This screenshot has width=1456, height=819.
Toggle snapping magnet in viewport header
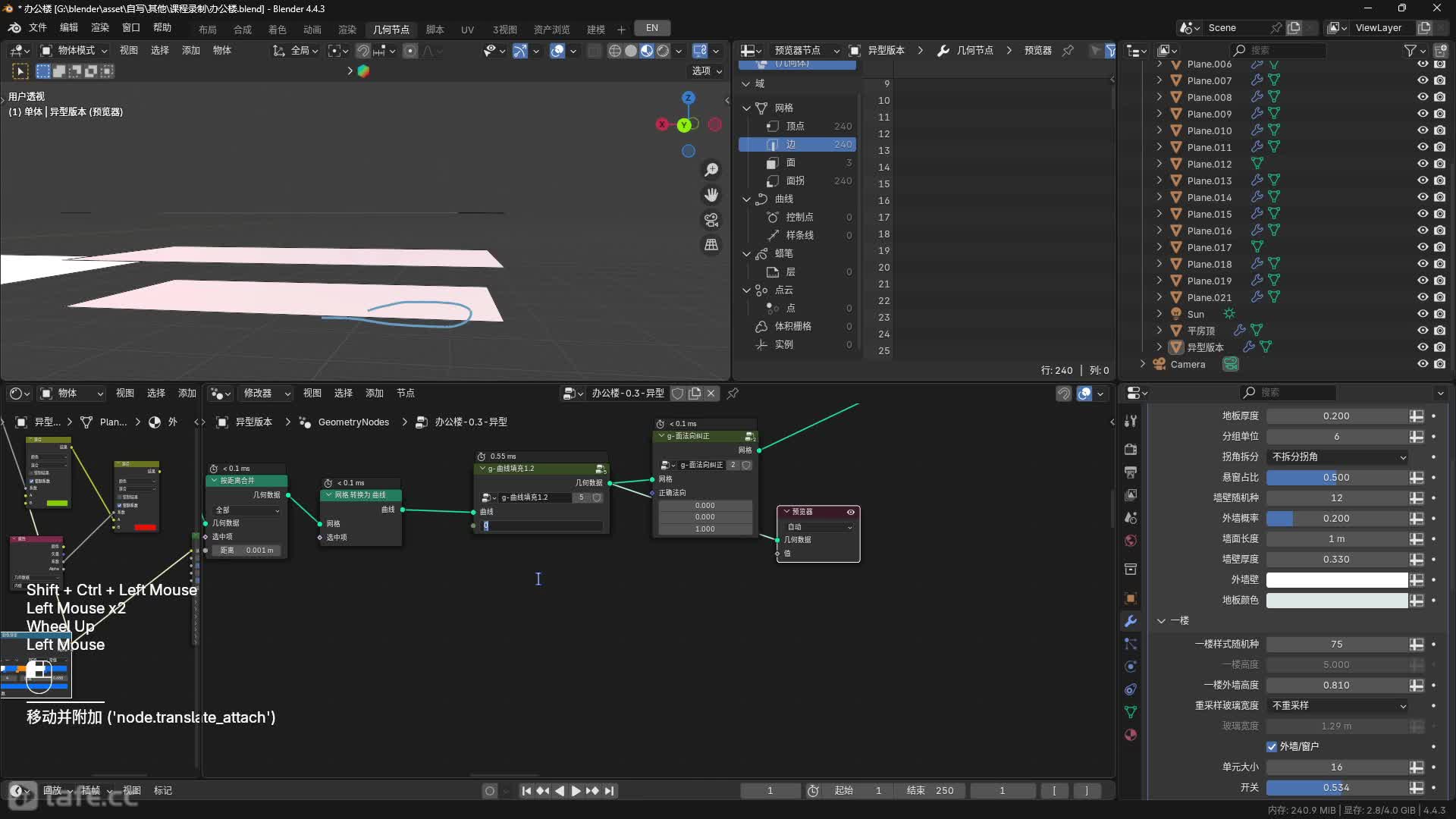point(363,51)
